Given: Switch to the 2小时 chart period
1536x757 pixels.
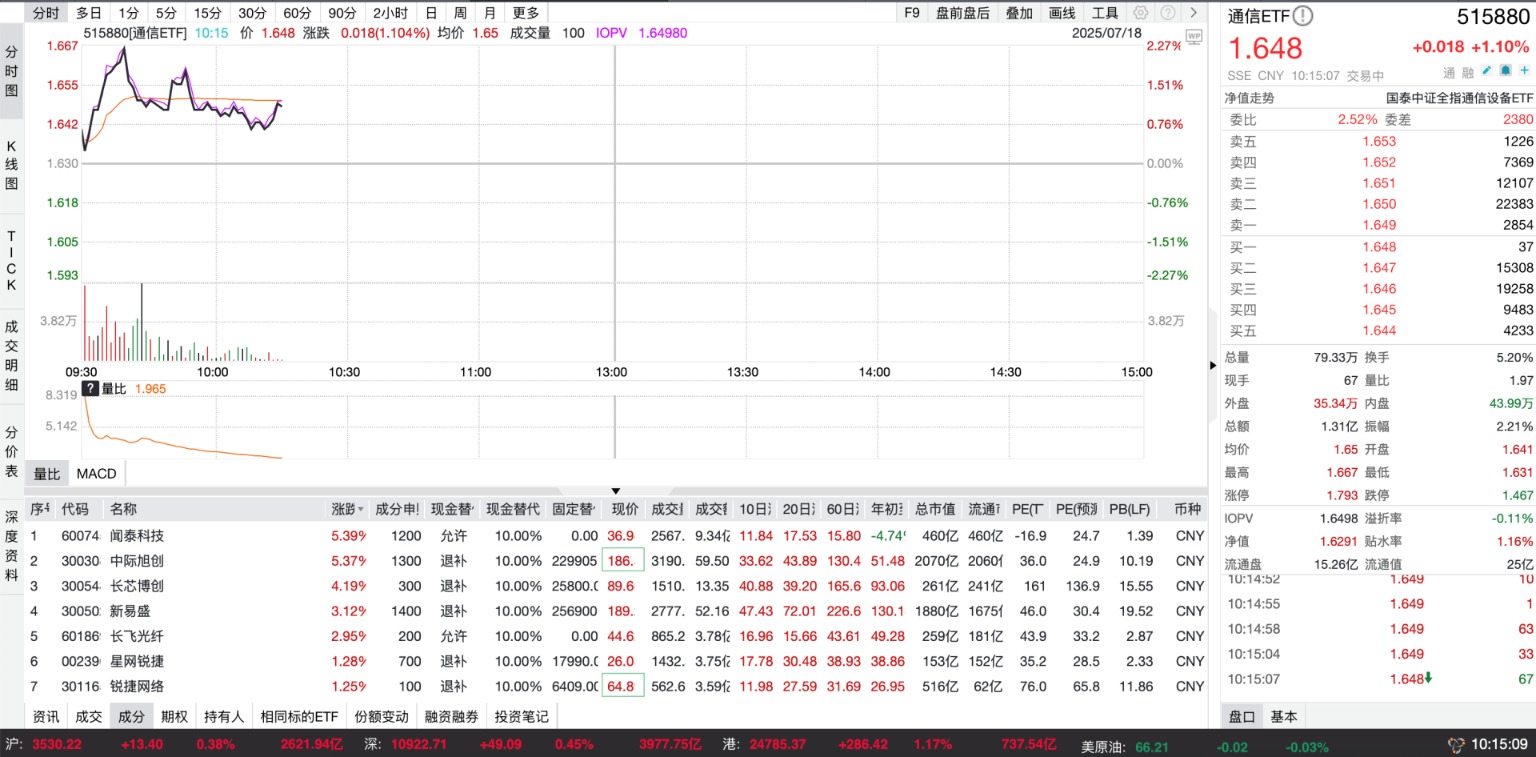Looking at the screenshot, I should point(390,13).
